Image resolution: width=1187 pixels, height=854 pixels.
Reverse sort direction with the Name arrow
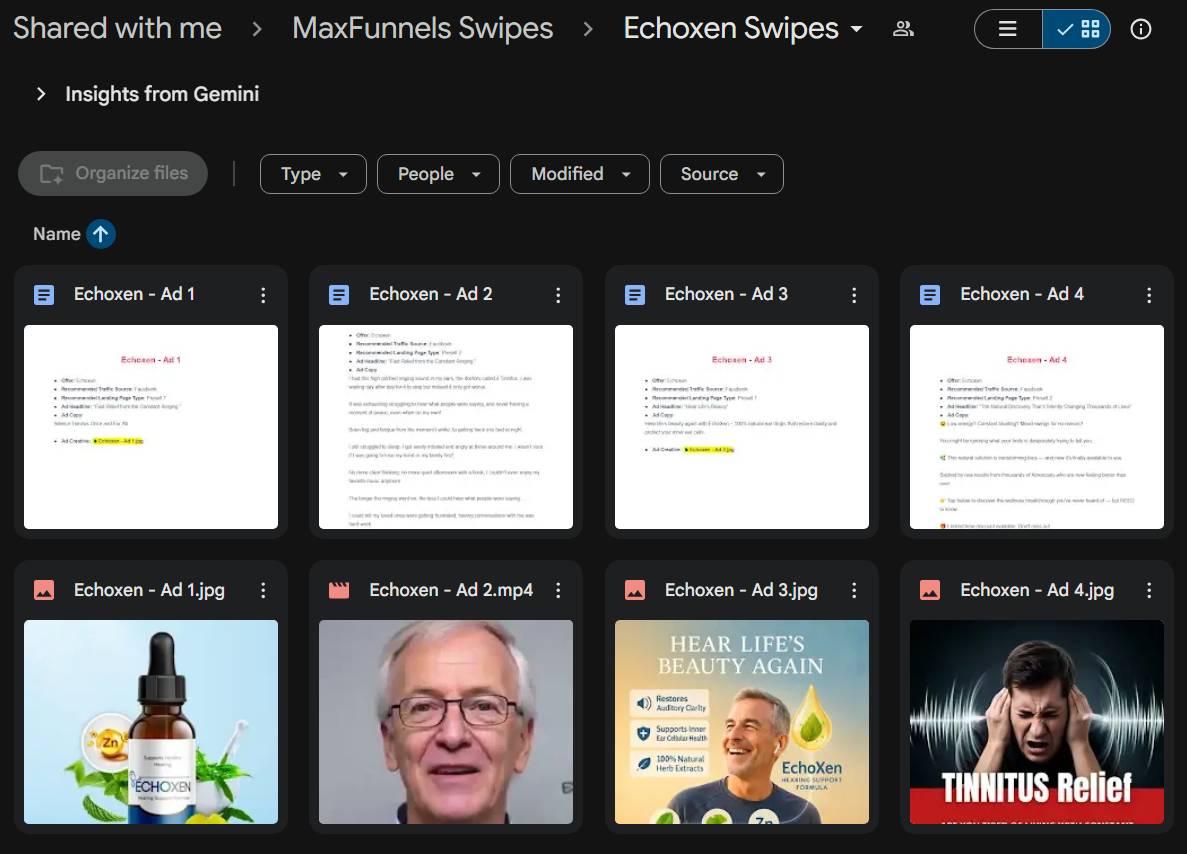pyautogui.click(x=100, y=234)
